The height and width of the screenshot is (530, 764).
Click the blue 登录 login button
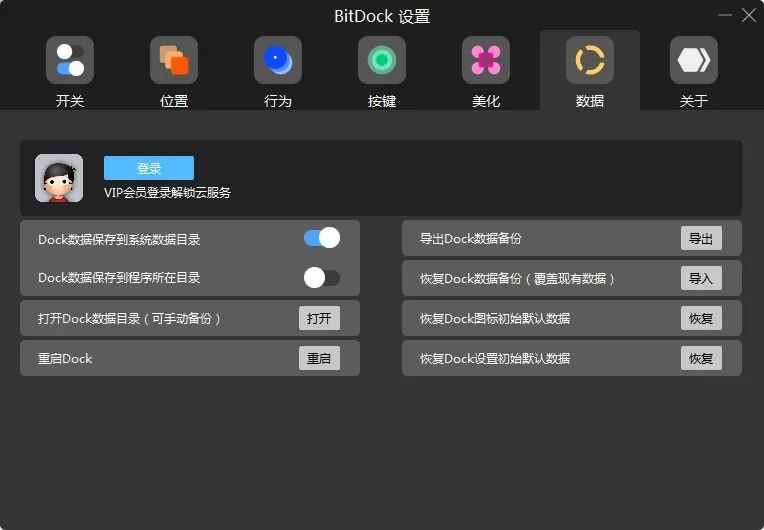tap(149, 168)
